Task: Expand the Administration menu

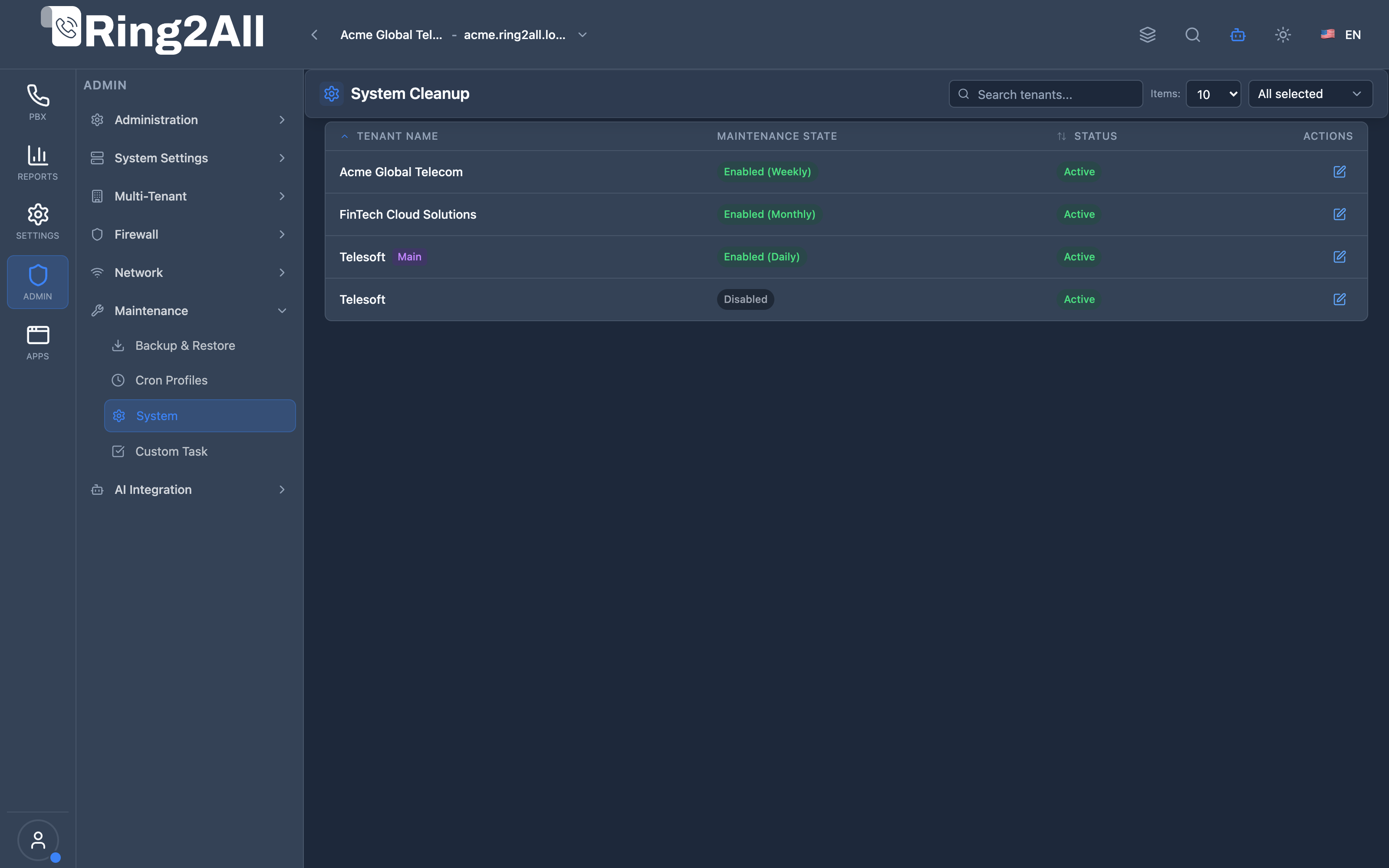Action: (x=189, y=120)
